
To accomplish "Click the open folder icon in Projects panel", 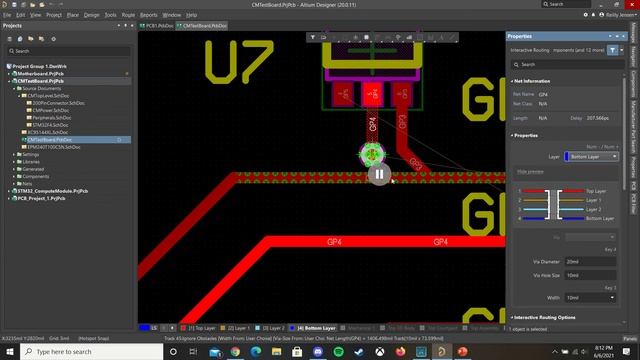I will [x=31, y=39].
